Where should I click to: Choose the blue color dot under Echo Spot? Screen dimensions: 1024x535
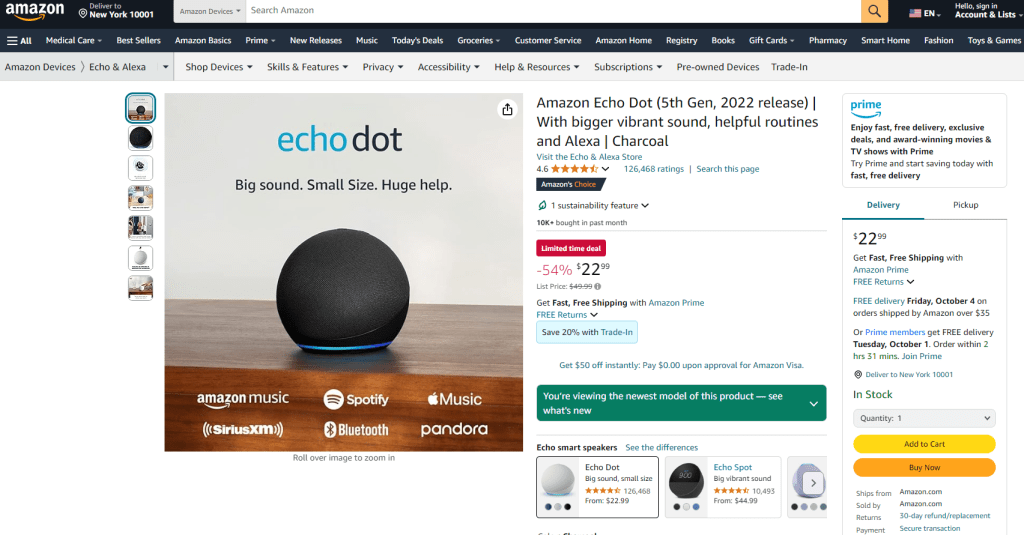coord(696,507)
